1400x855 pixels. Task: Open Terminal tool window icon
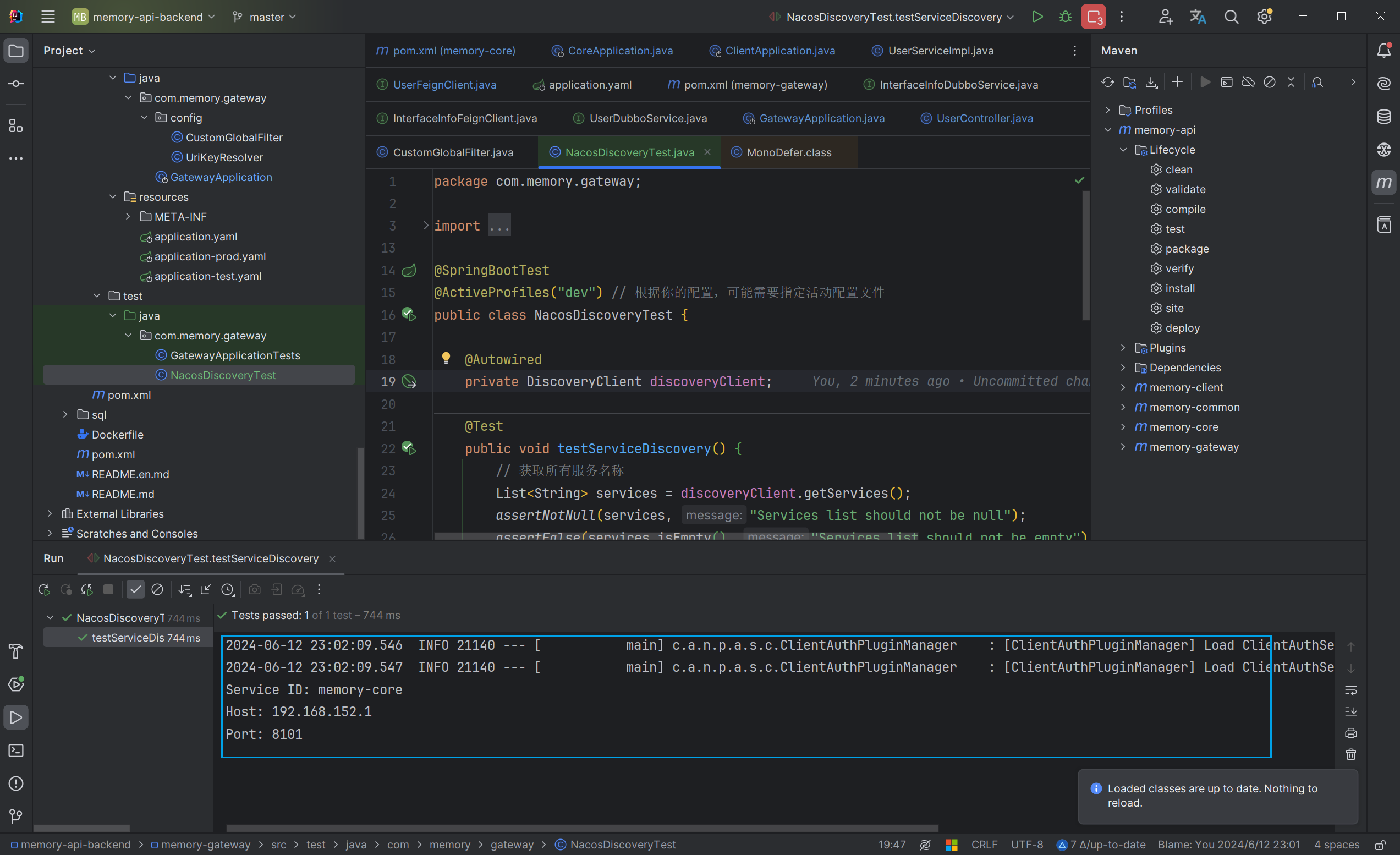16,750
